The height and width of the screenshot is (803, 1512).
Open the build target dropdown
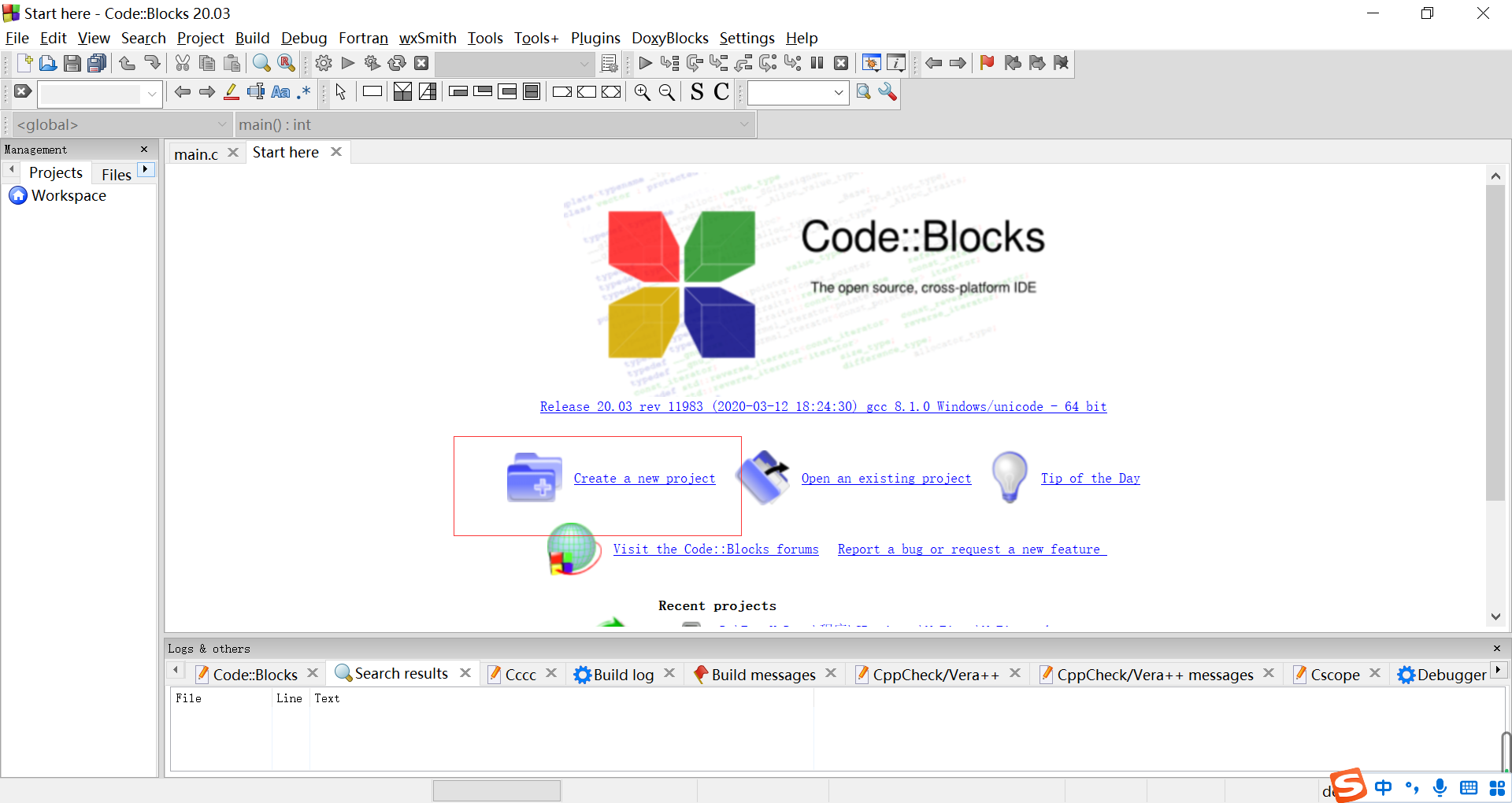[x=584, y=64]
